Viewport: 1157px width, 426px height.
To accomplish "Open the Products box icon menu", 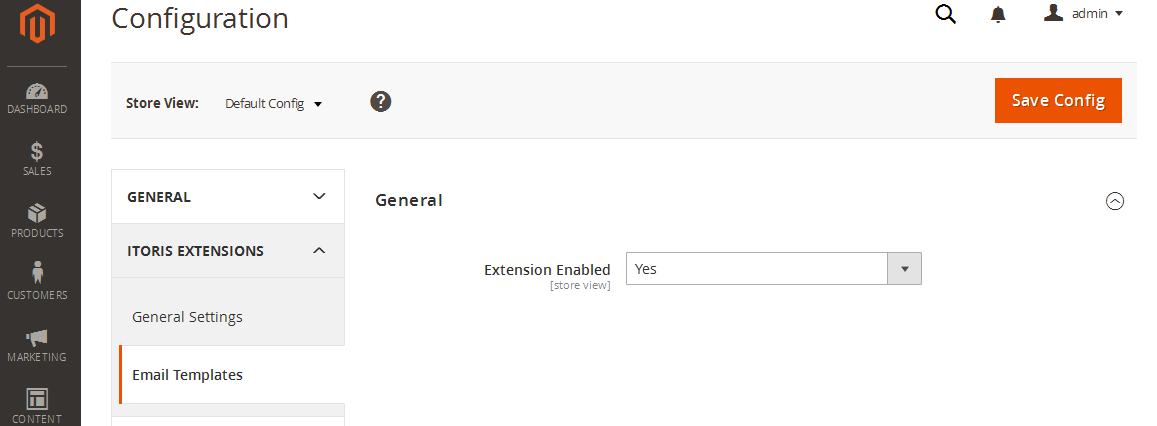I will (x=38, y=221).
